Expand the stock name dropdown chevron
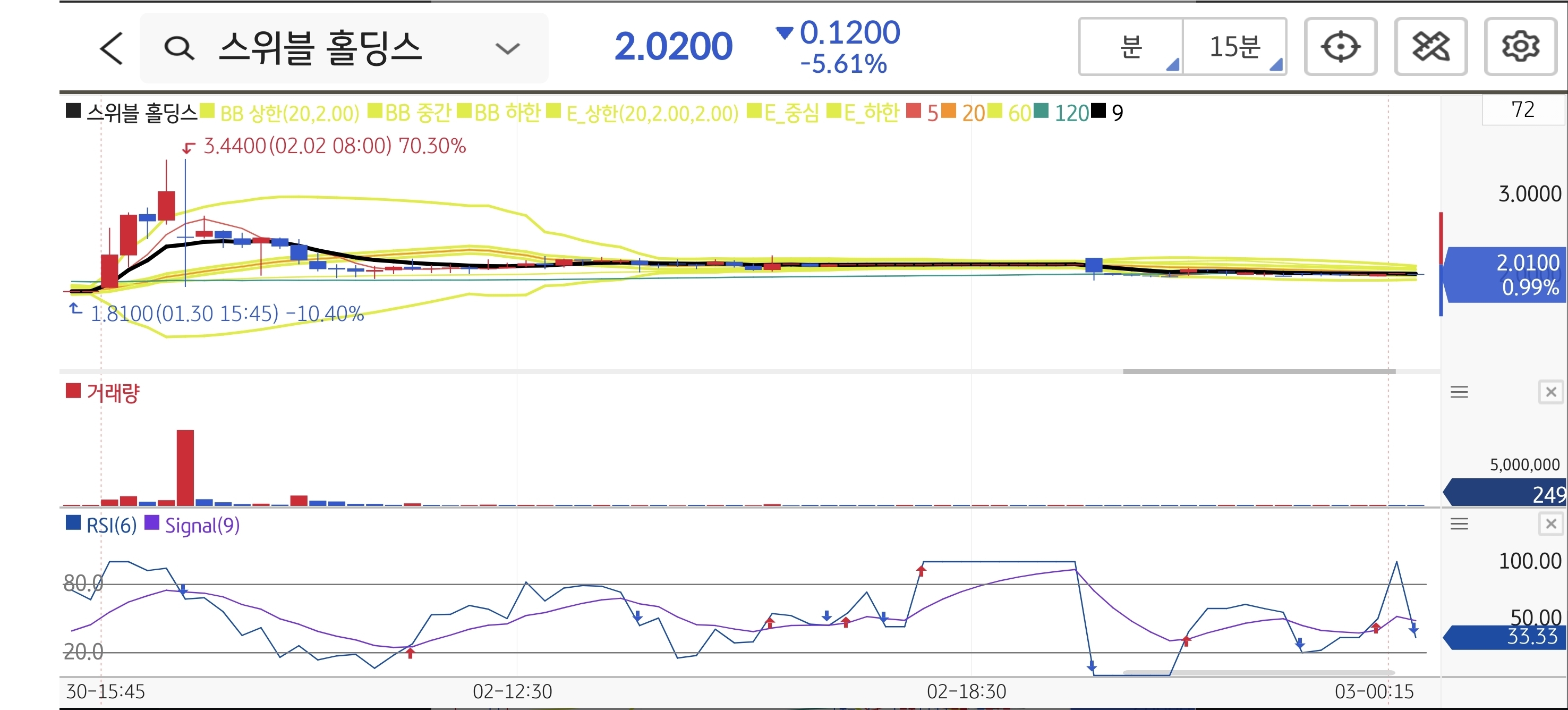 pyautogui.click(x=507, y=48)
